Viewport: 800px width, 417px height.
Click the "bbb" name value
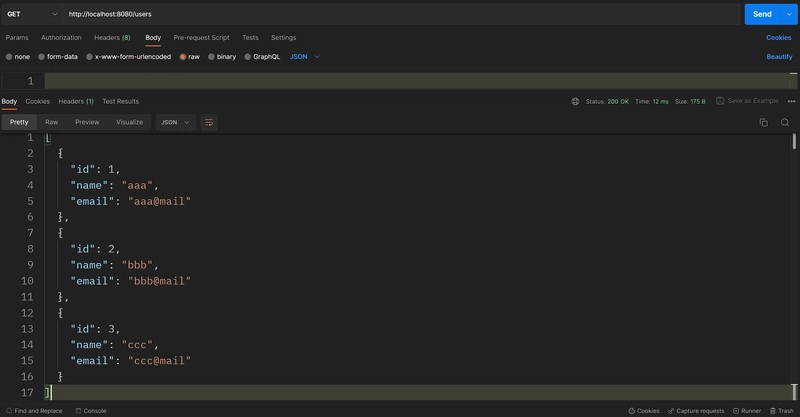tap(137, 265)
